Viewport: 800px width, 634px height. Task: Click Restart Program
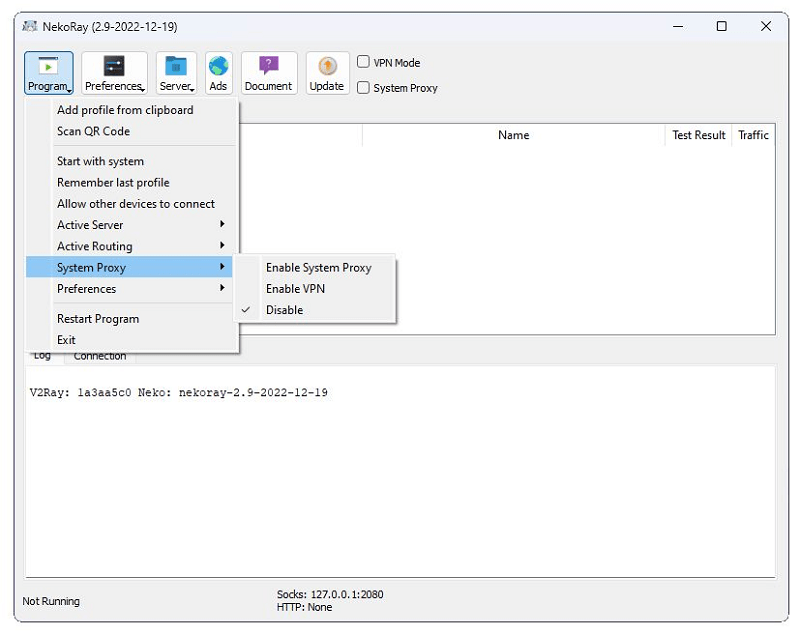(98, 318)
